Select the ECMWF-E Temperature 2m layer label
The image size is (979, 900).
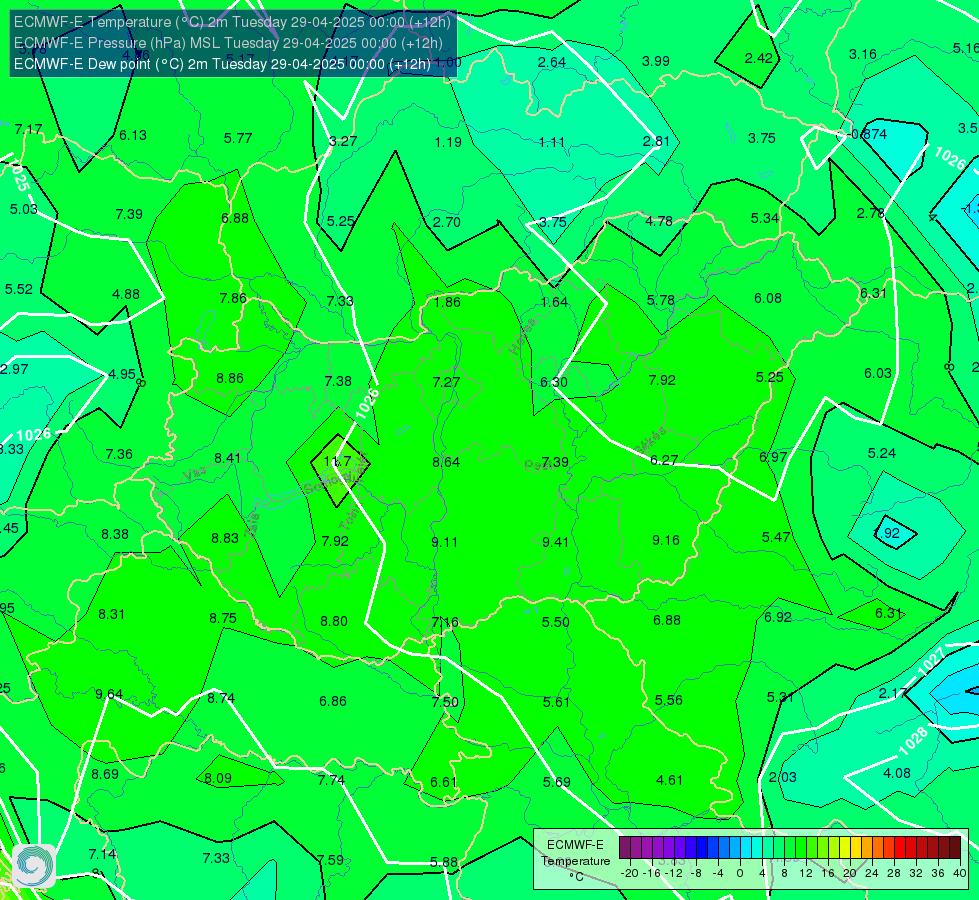point(232,22)
